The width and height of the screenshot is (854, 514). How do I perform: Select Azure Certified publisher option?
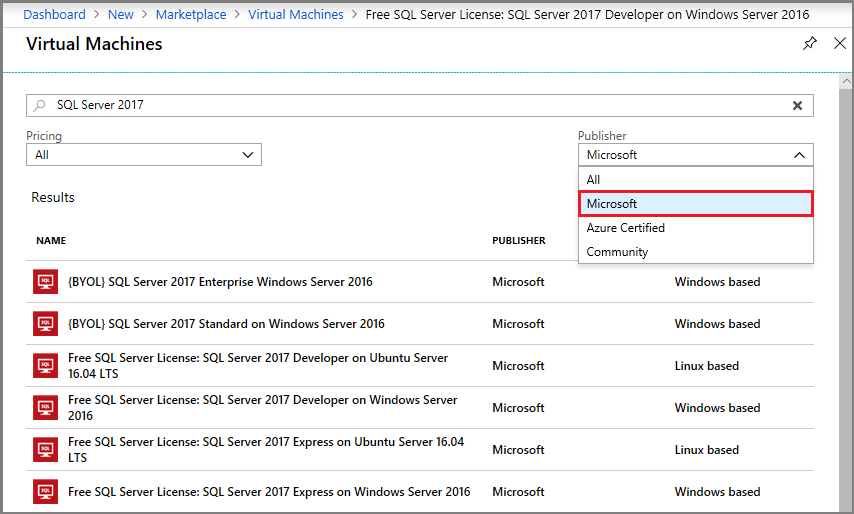[x=626, y=228]
